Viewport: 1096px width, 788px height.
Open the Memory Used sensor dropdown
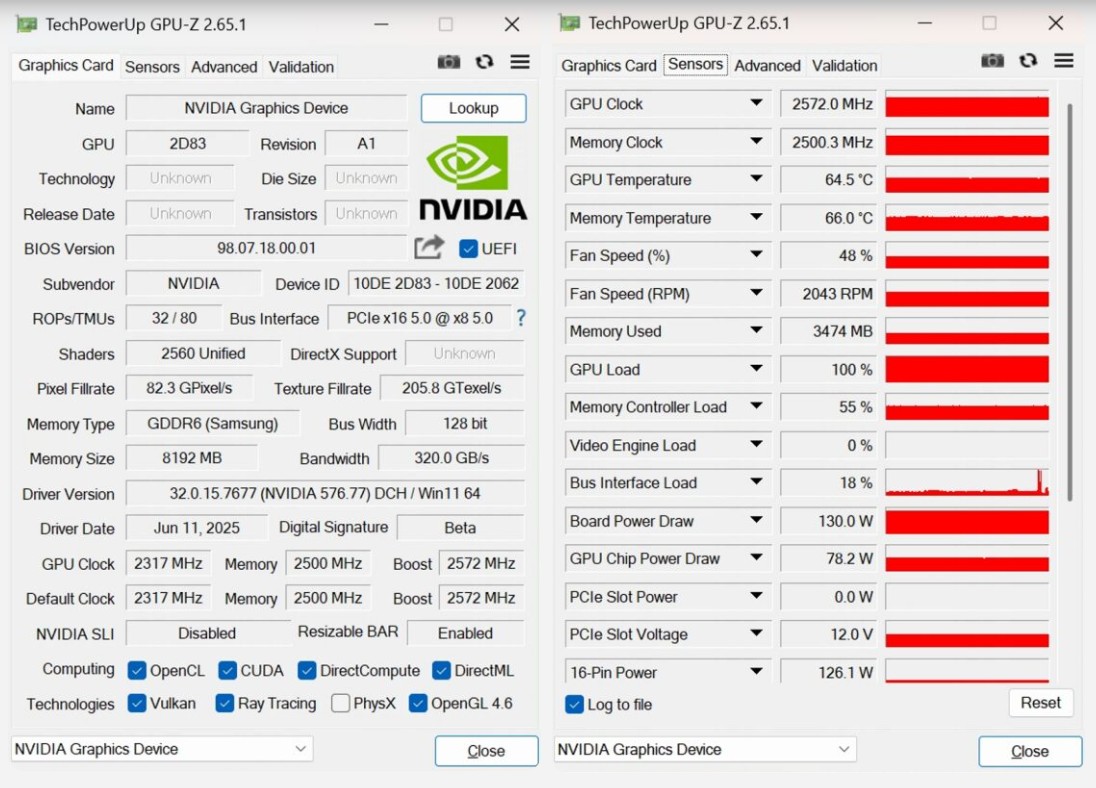pyautogui.click(x=756, y=330)
